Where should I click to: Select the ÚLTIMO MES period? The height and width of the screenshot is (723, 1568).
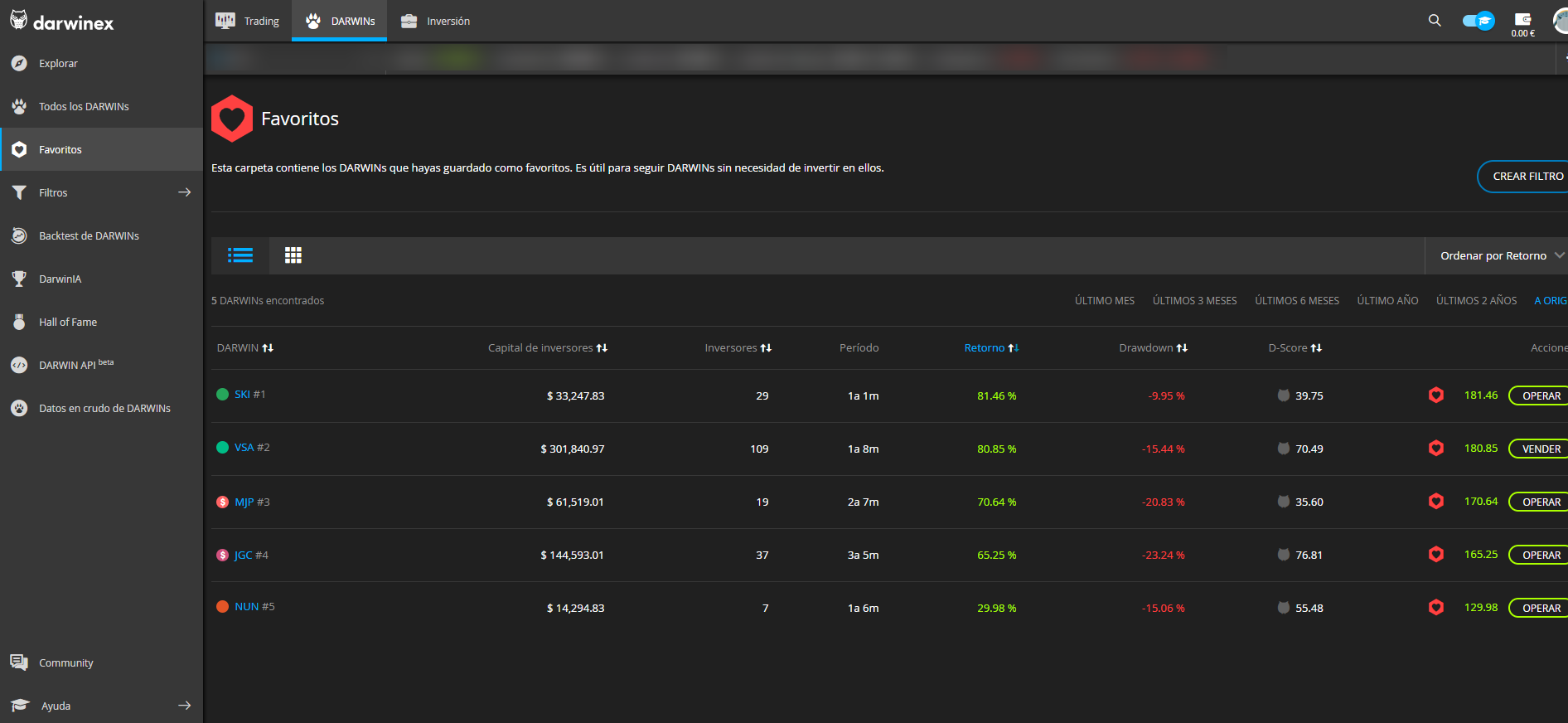coord(1105,301)
